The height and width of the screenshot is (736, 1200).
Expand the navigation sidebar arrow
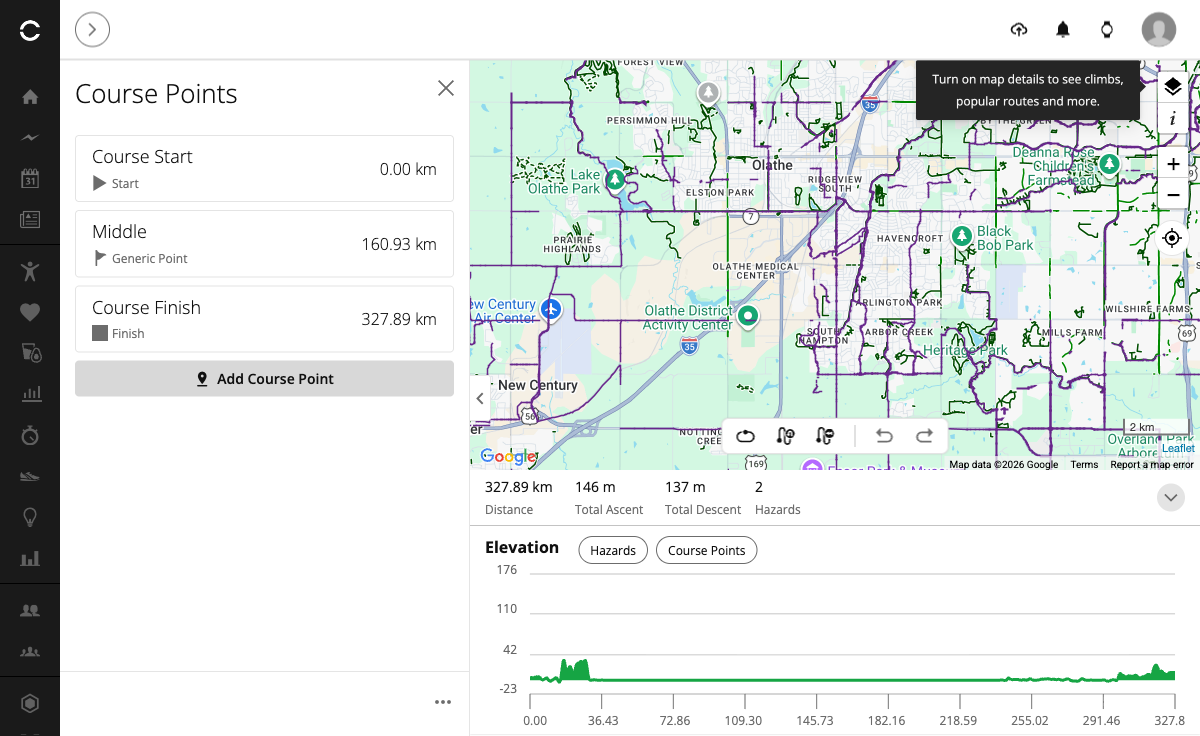pos(92,30)
